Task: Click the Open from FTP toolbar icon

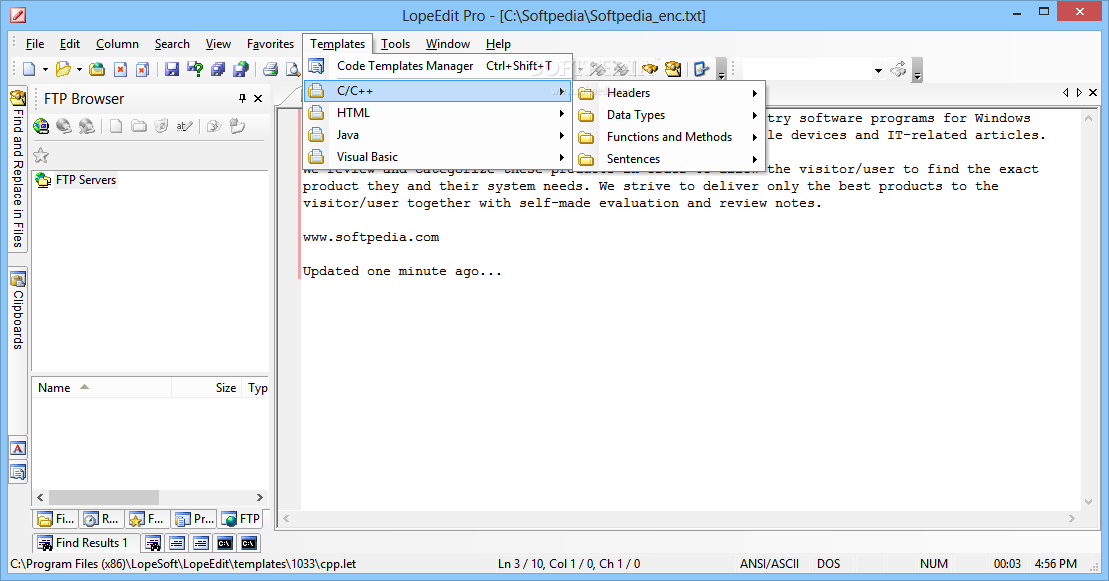Action: point(98,69)
